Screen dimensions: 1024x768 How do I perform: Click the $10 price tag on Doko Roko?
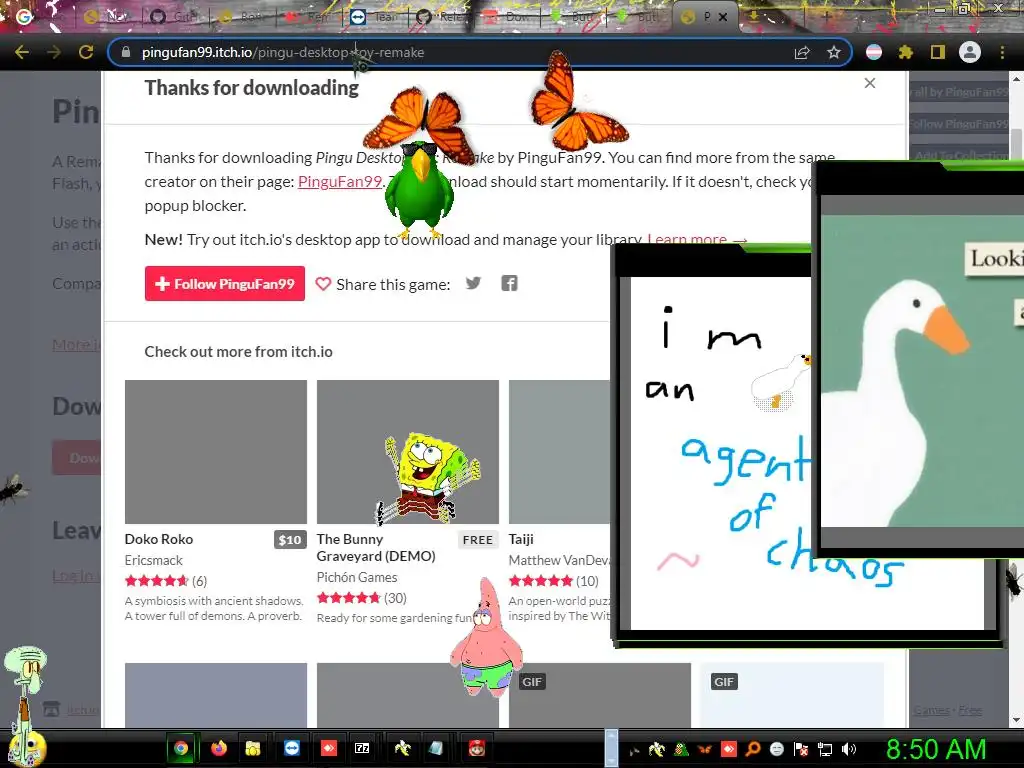click(x=290, y=539)
